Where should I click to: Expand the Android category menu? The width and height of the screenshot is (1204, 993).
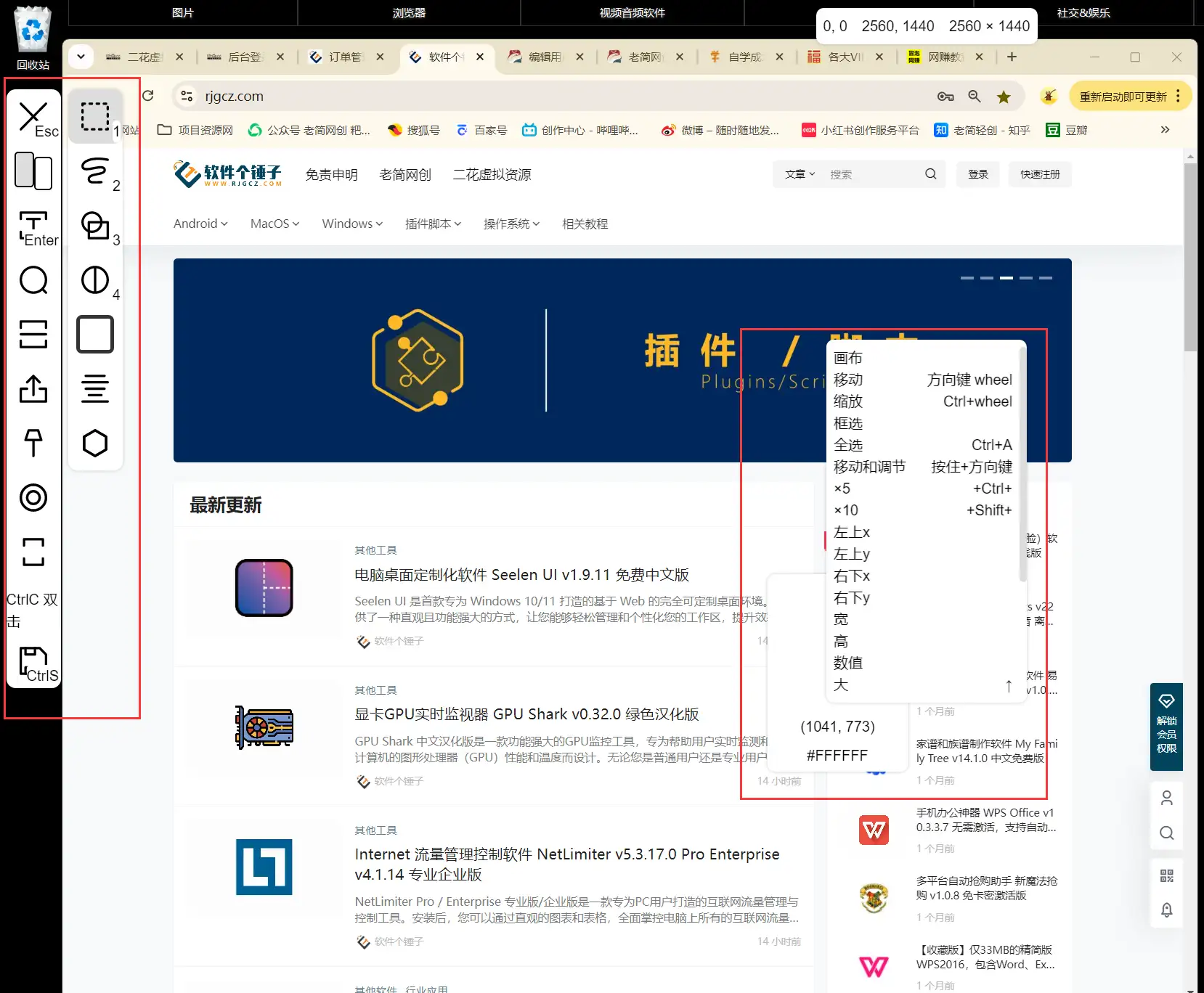pos(200,224)
